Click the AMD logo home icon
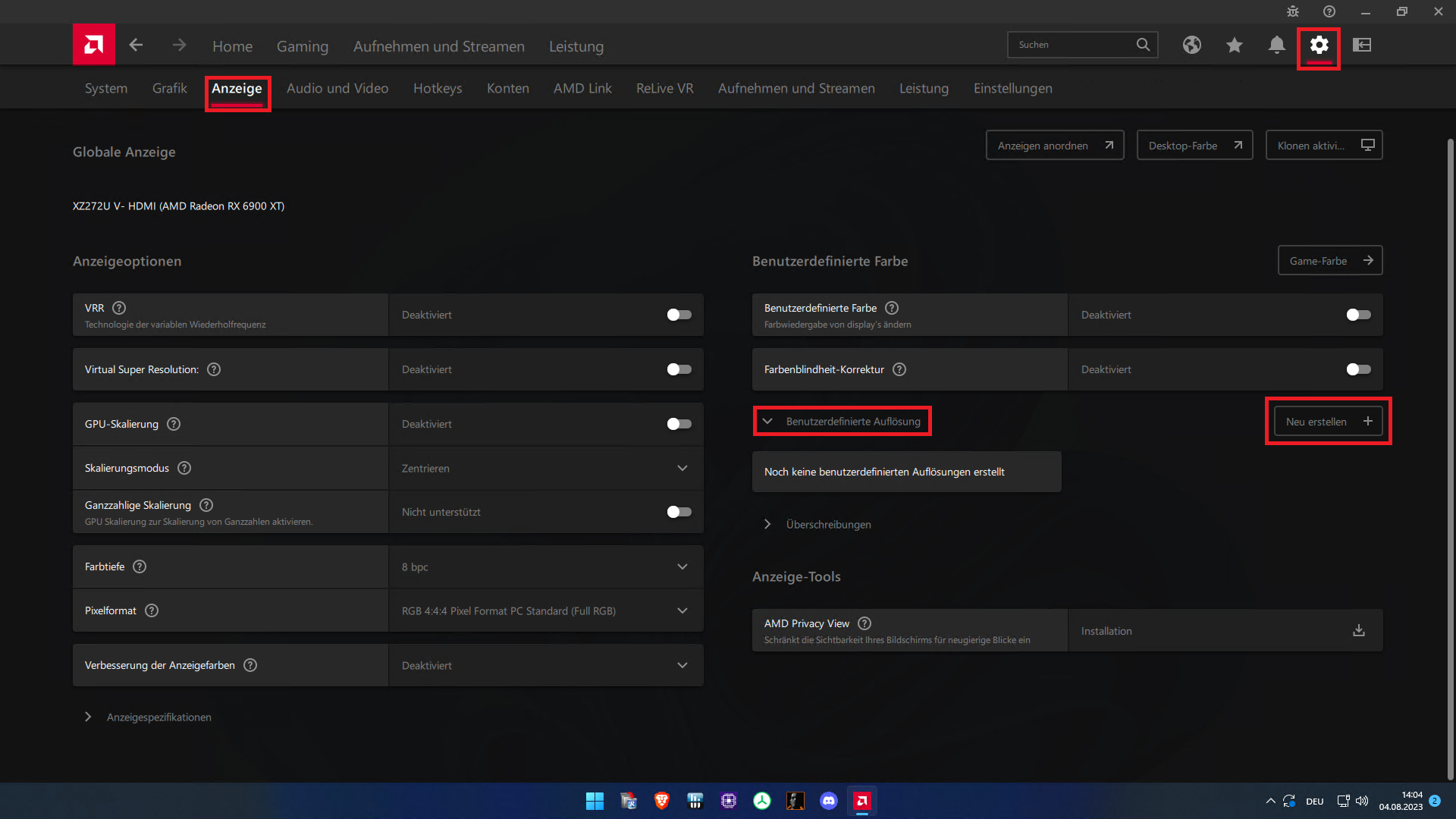1456x819 pixels. (94, 45)
